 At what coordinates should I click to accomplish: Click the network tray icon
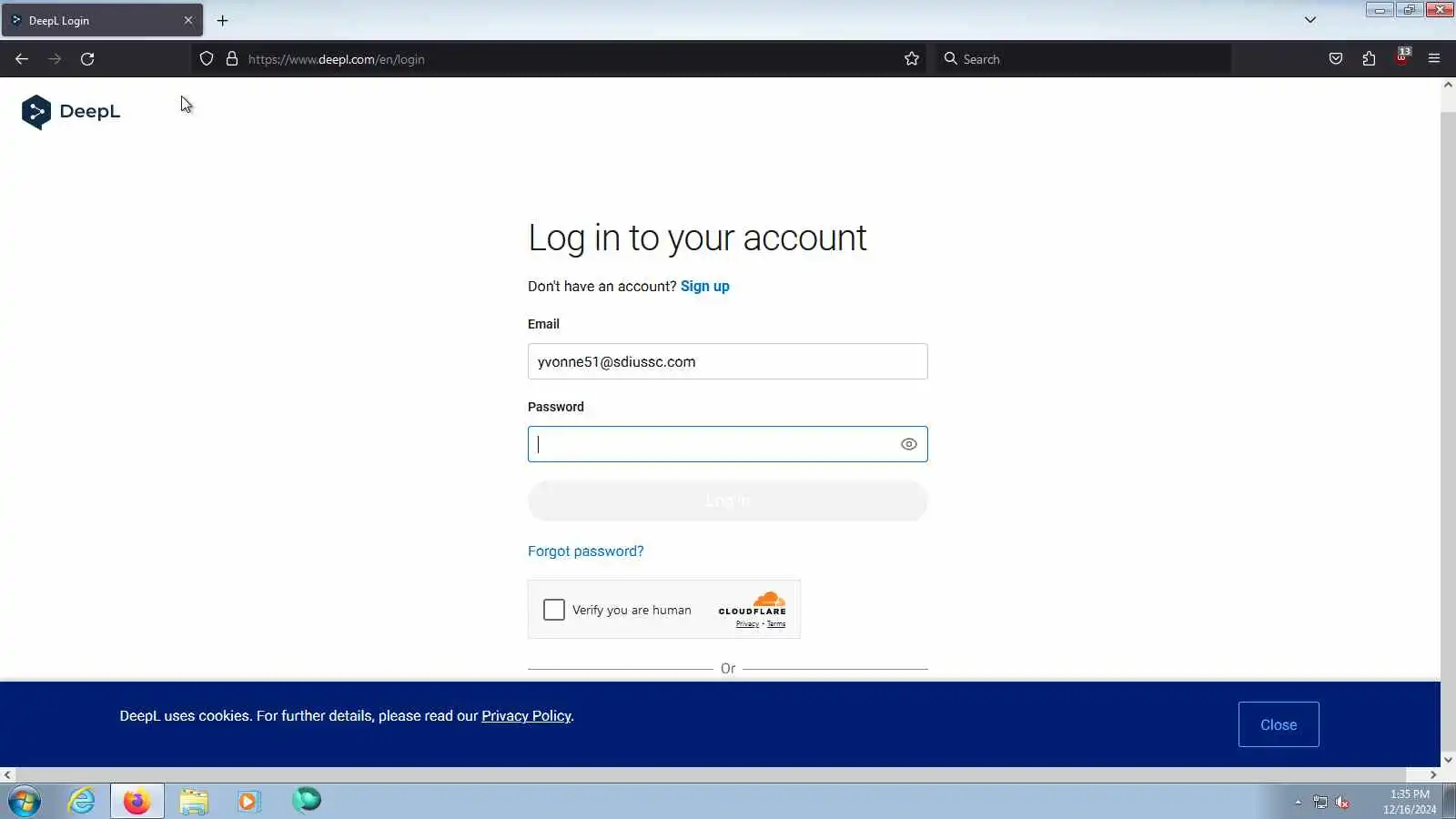coord(1320,803)
